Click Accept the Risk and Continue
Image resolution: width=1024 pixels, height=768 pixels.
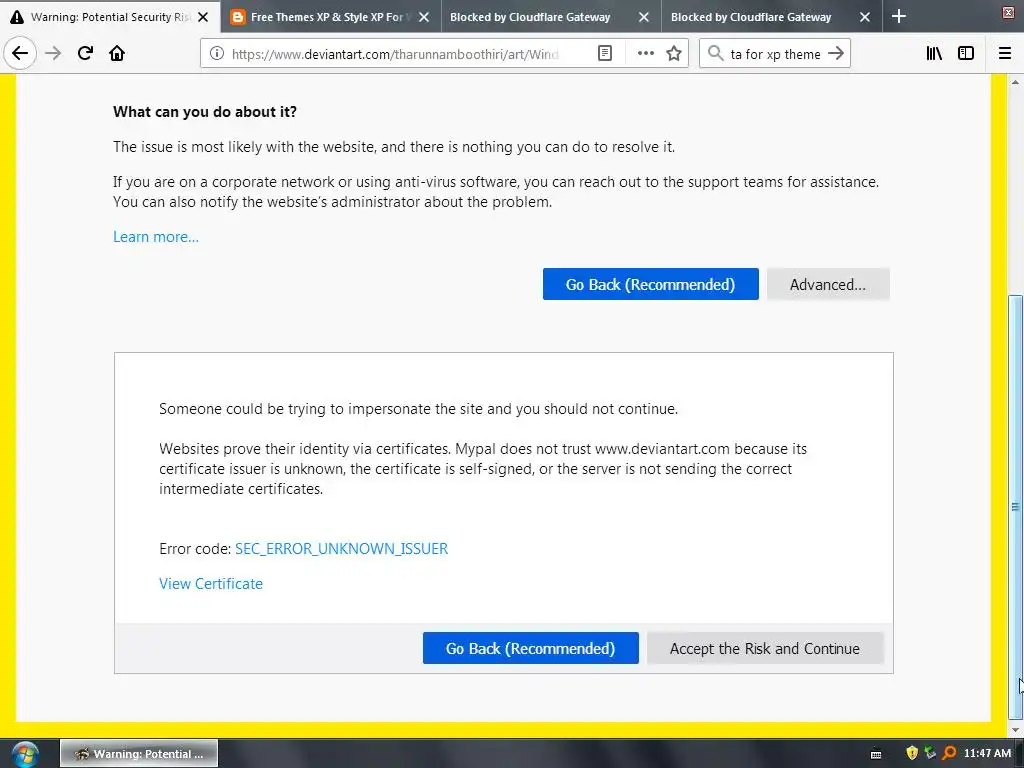pos(765,648)
